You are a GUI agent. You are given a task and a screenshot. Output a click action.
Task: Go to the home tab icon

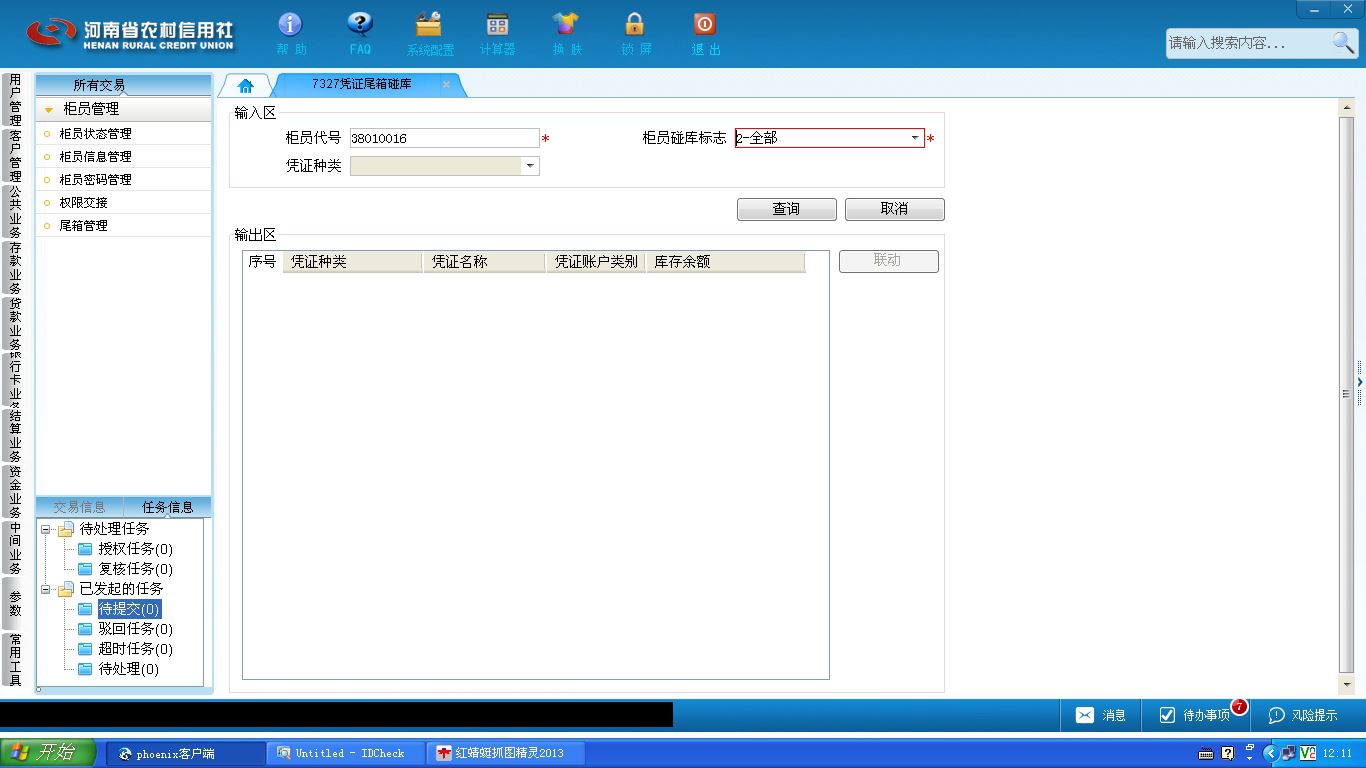(245, 85)
